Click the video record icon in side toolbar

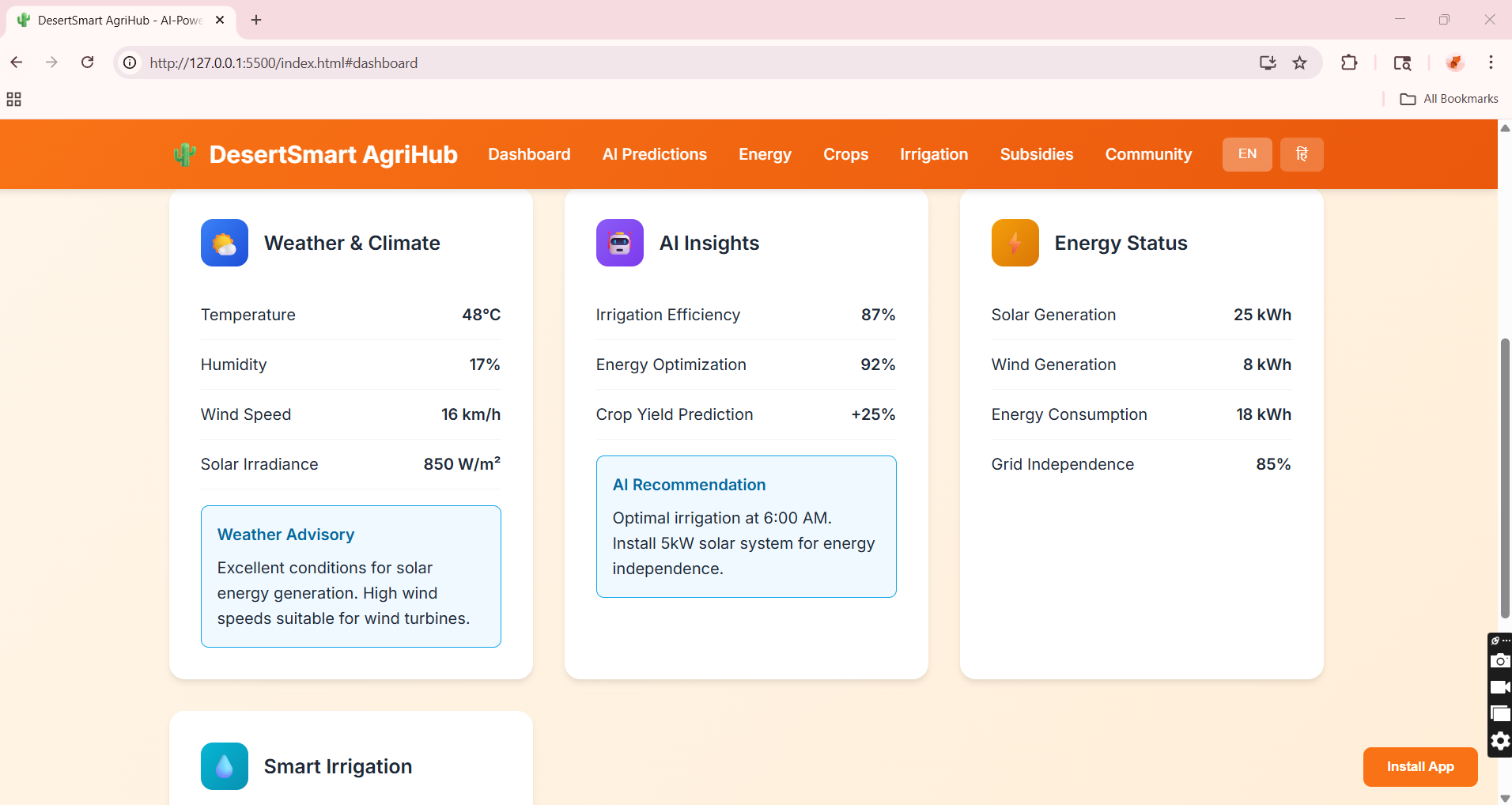(x=1500, y=687)
